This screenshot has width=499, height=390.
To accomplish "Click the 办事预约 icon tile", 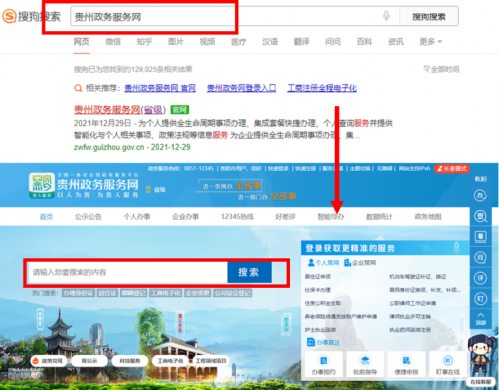I will (x=323, y=365).
